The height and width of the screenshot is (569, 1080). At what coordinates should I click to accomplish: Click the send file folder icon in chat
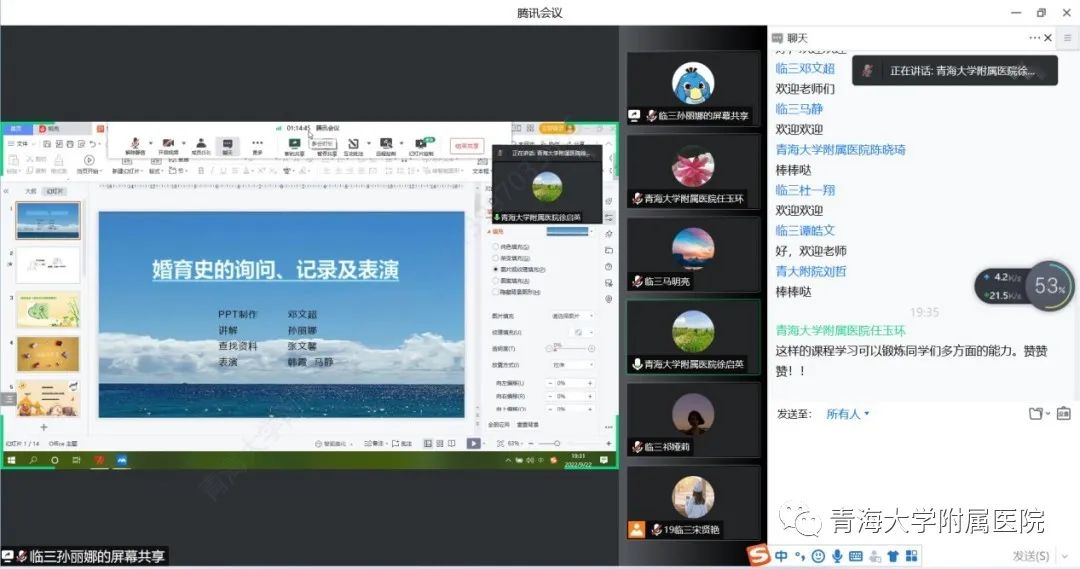pos(1036,414)
